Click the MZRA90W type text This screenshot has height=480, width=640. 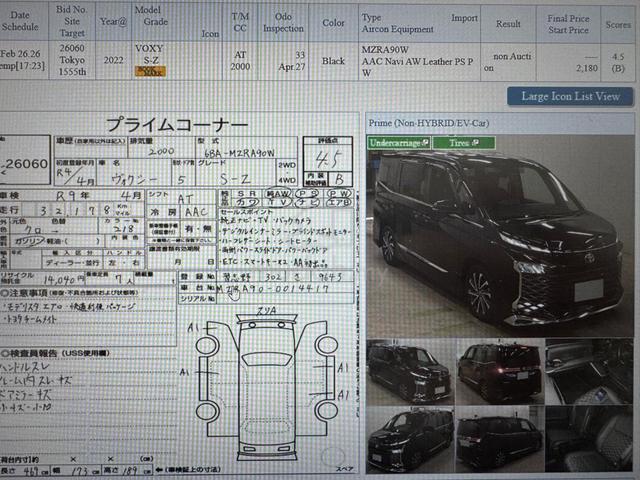click(385, 50)
